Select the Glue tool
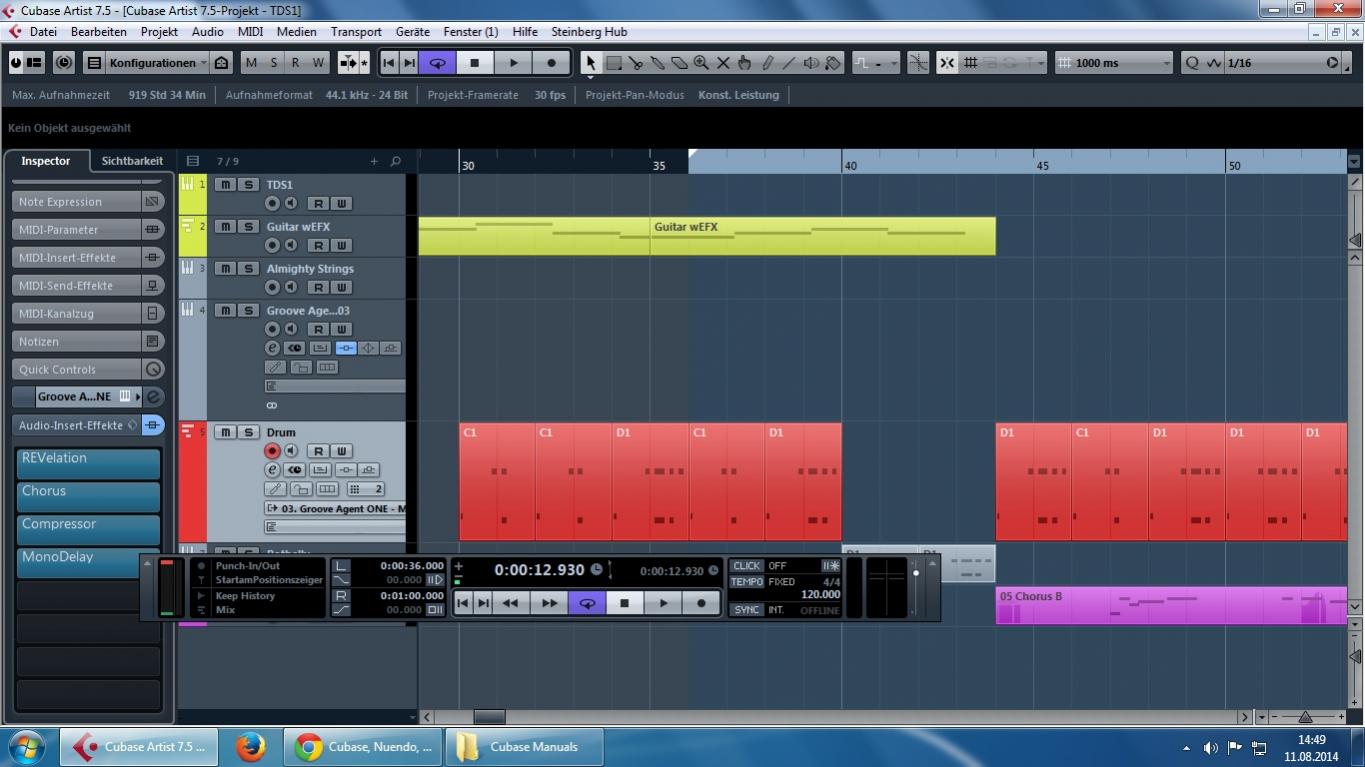1365x767 pixels. click(x=657, y=62)
